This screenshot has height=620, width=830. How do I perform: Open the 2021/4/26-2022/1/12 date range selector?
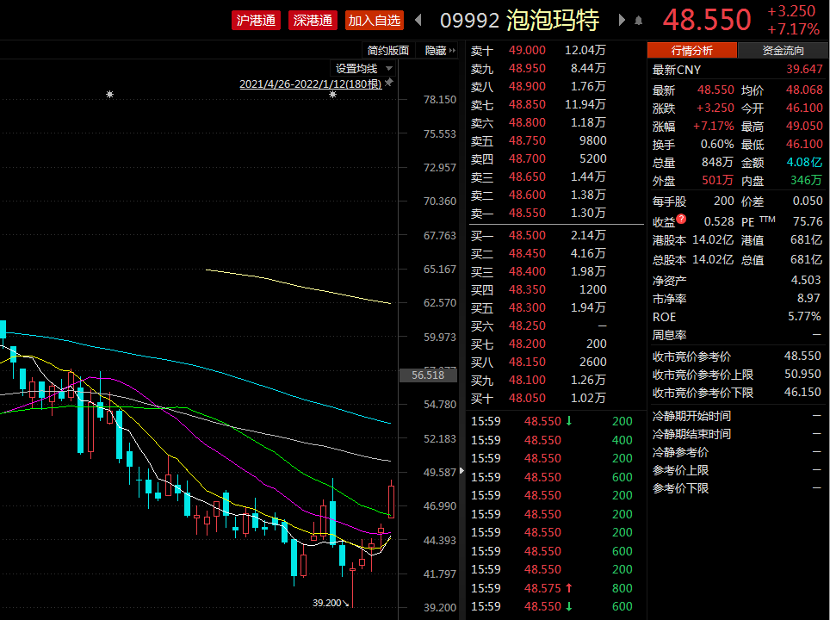[x=310, y=84]
